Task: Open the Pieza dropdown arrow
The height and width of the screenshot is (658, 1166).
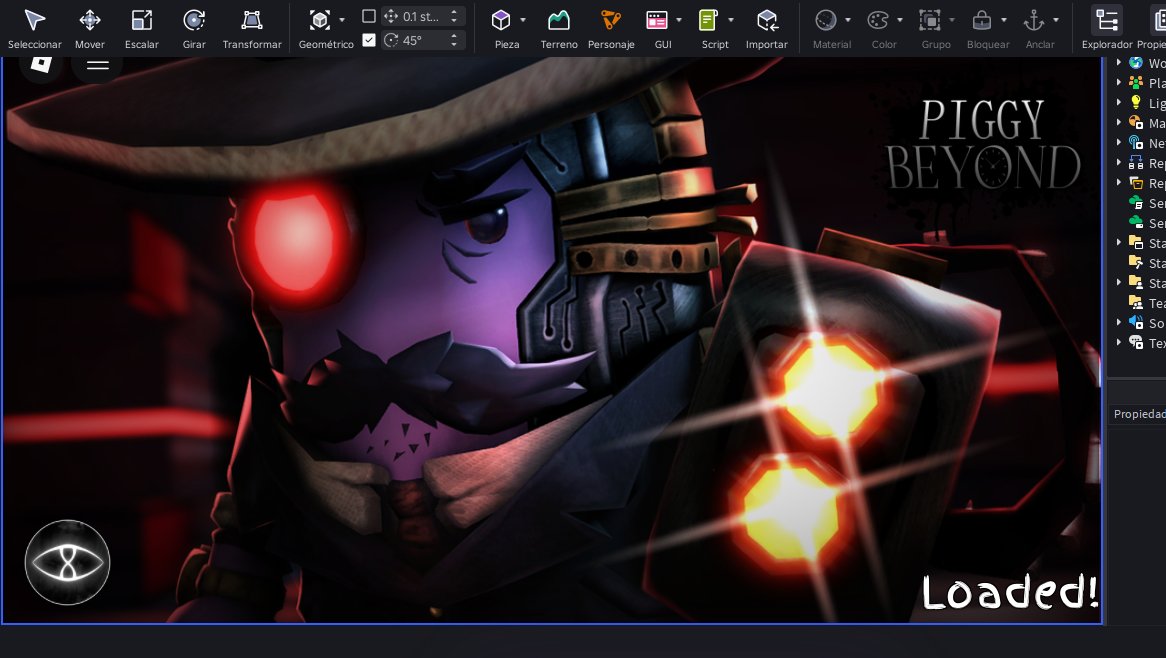Action: 523,20
